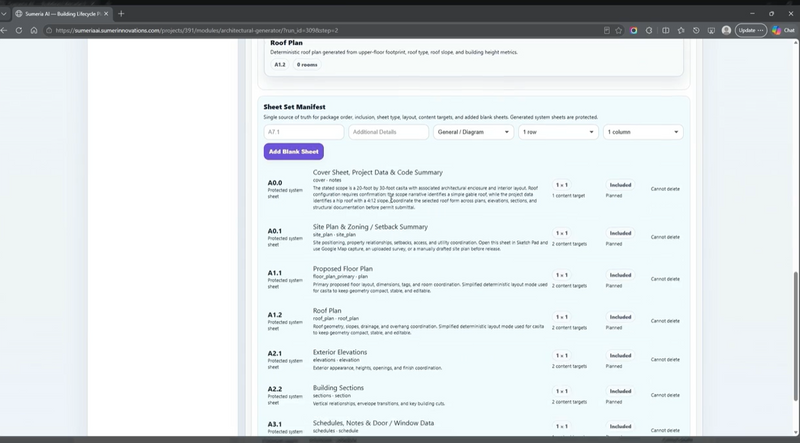This screenshot has height=443, width=800.
Task: Bookmark this page with the star icon
Action: (618, 30)
